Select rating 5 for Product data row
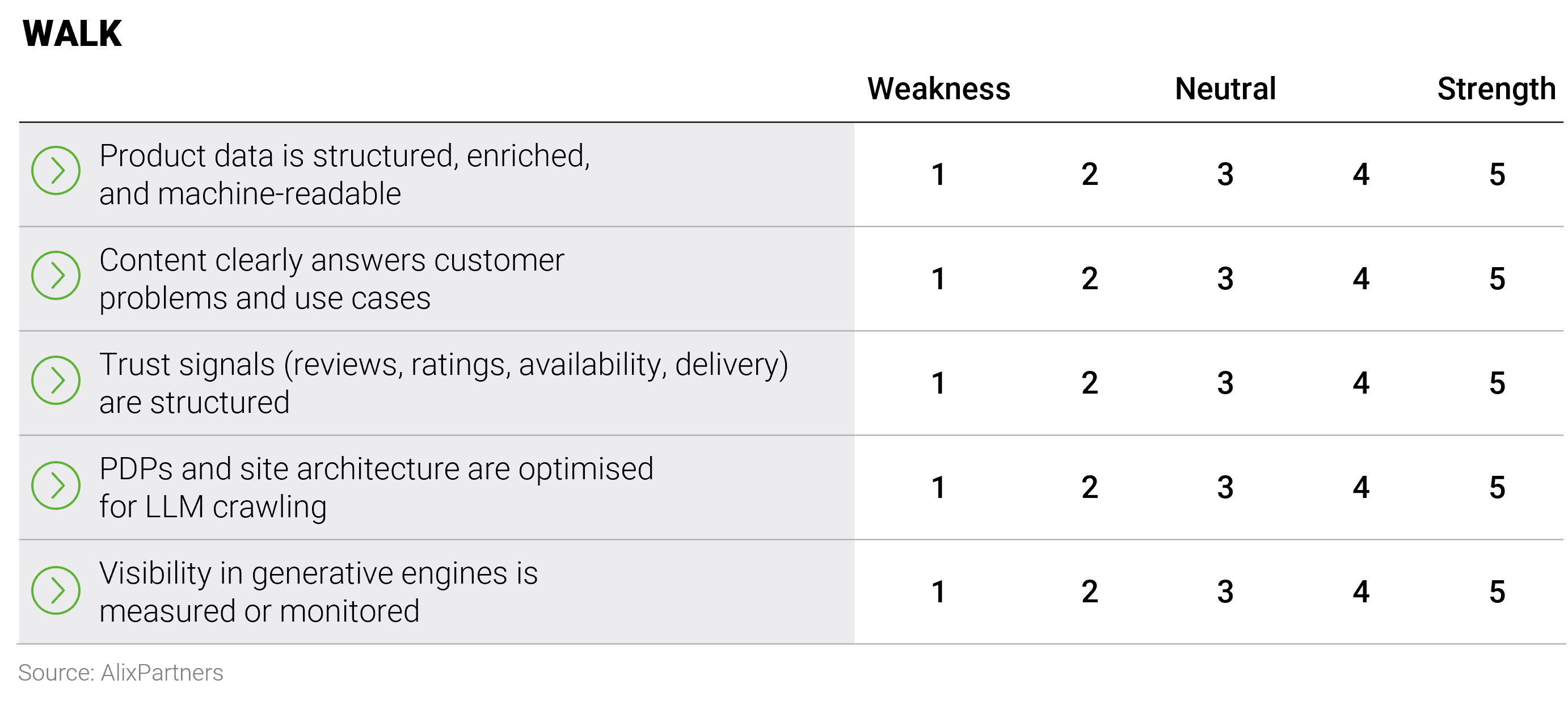Image resolution: width=1568 pixels, height=701 pixels. point(1497,175)
